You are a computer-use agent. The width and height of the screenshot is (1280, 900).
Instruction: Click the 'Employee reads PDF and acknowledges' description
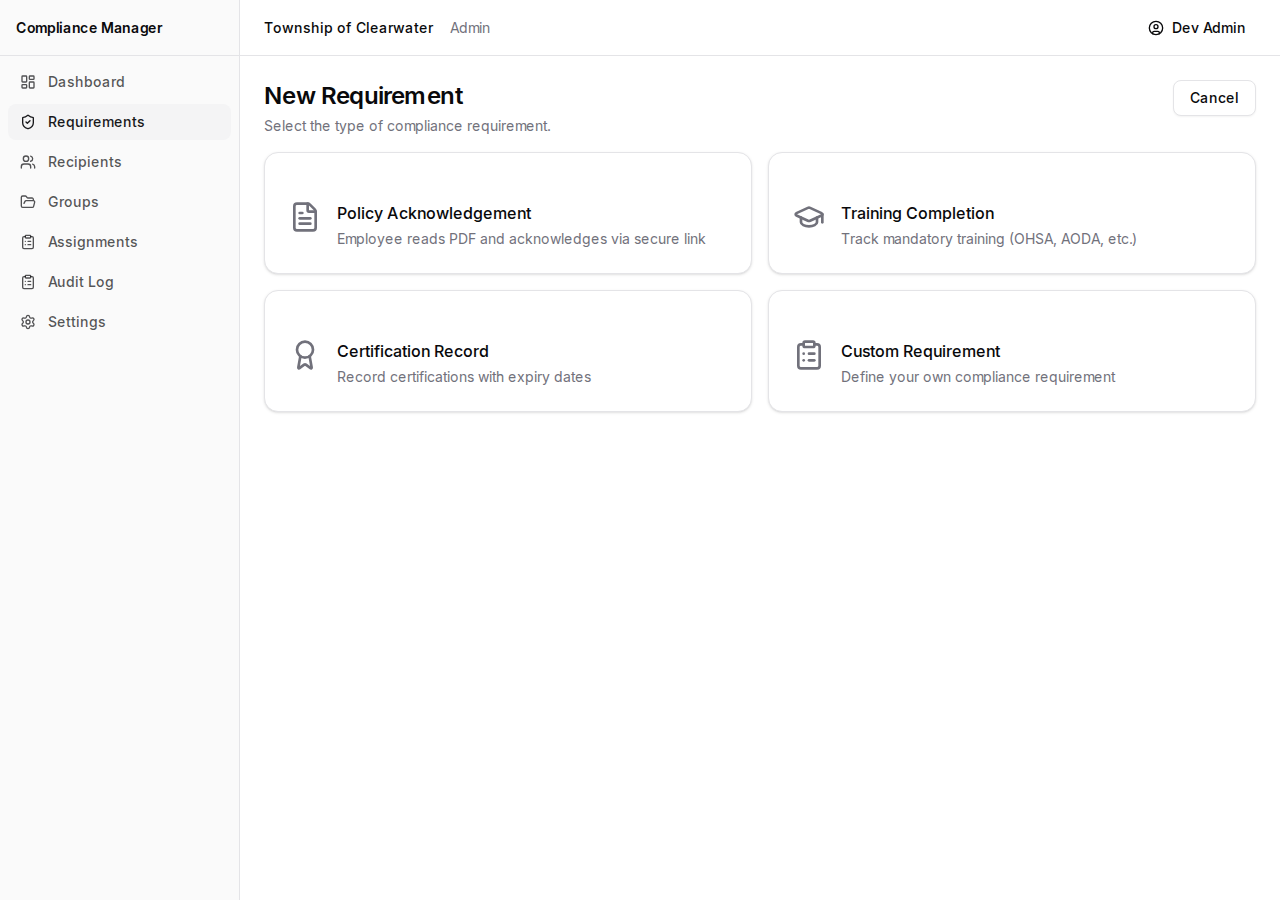point(521,239)
